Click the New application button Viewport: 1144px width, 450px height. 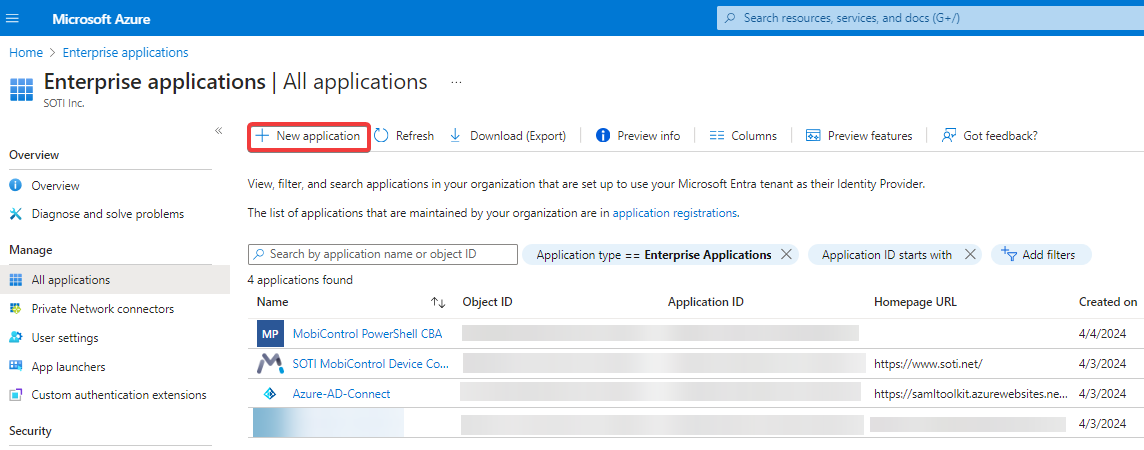click(x=309, y=136)
